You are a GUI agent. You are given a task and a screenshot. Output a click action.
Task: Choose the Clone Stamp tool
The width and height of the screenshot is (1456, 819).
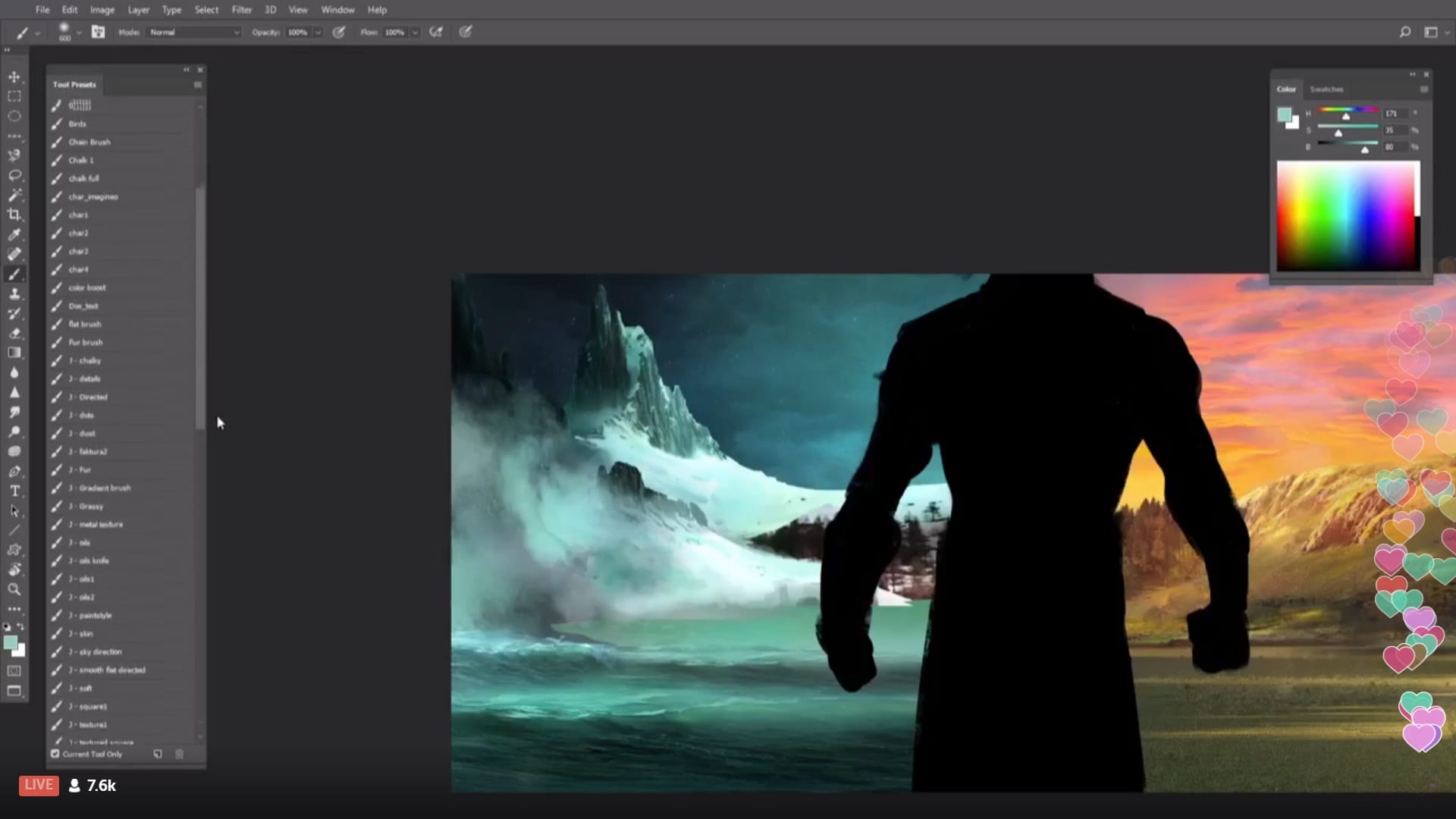coord(14,293)
